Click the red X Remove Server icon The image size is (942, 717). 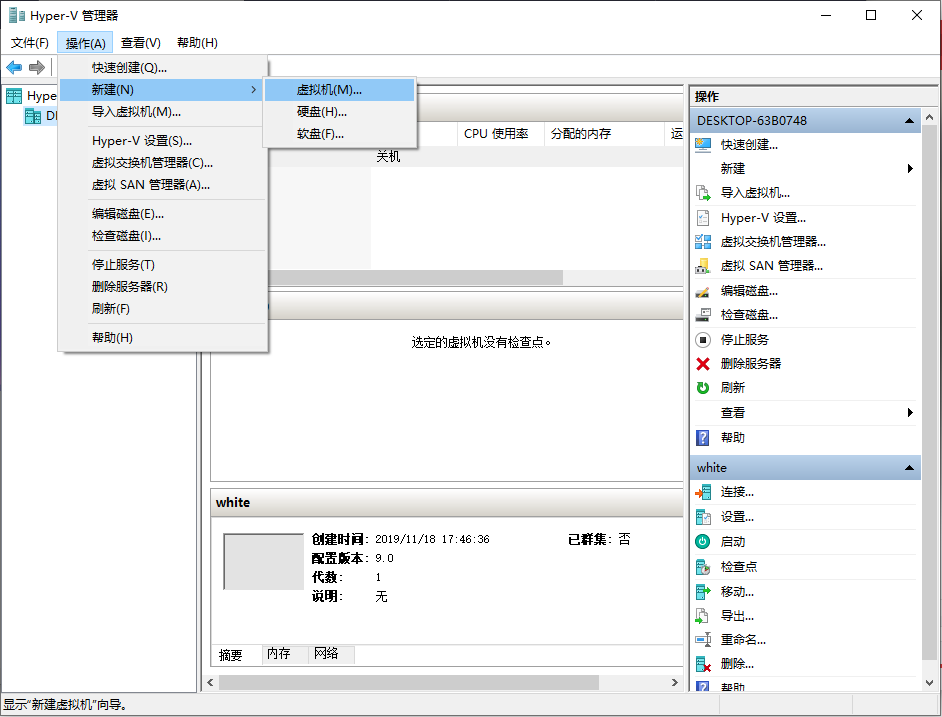click(x=703, y=364)
